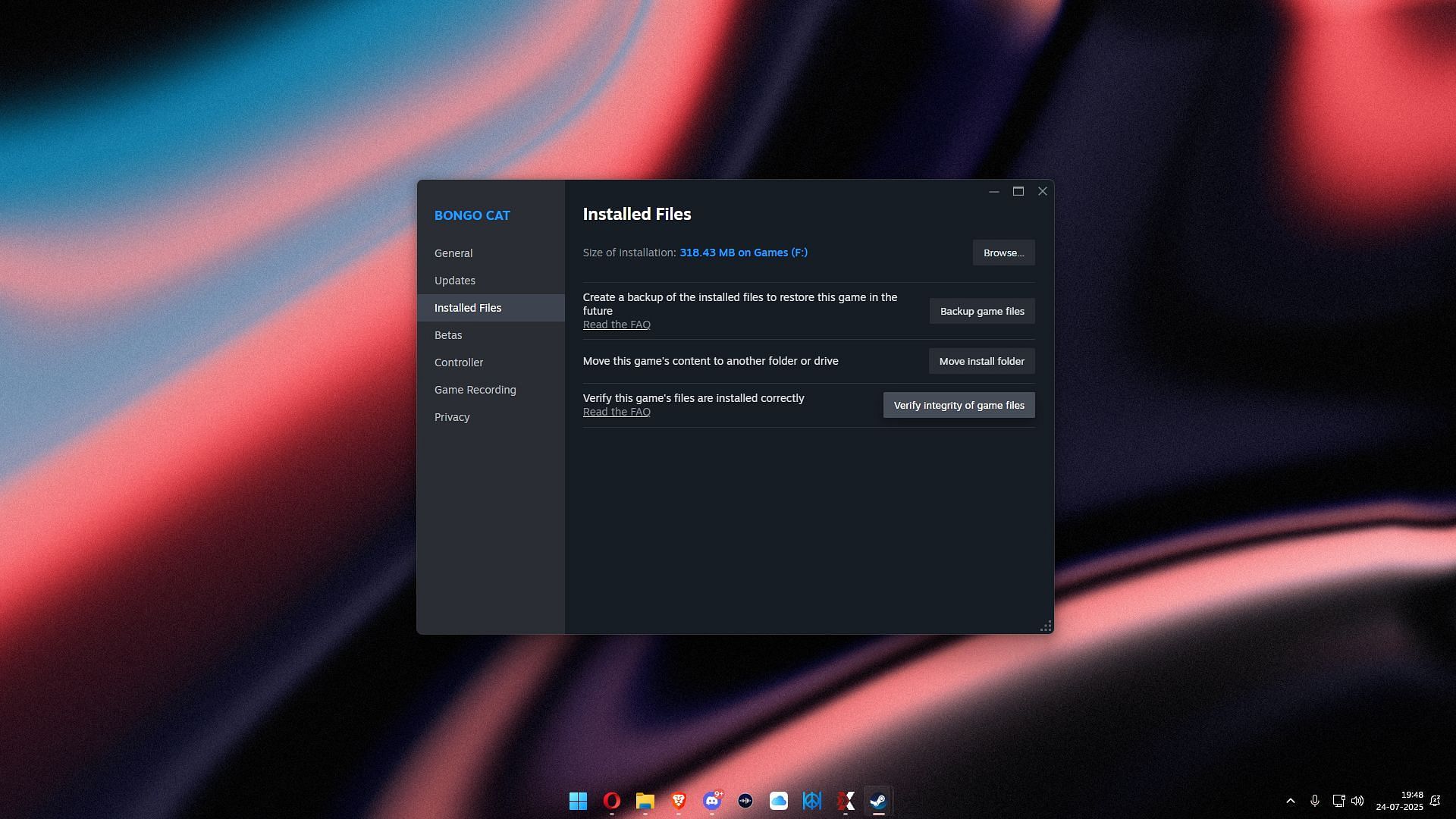Go to the Game Recording section
Viewport: 1456px width, 819px height.
click(x=475, y=390)
